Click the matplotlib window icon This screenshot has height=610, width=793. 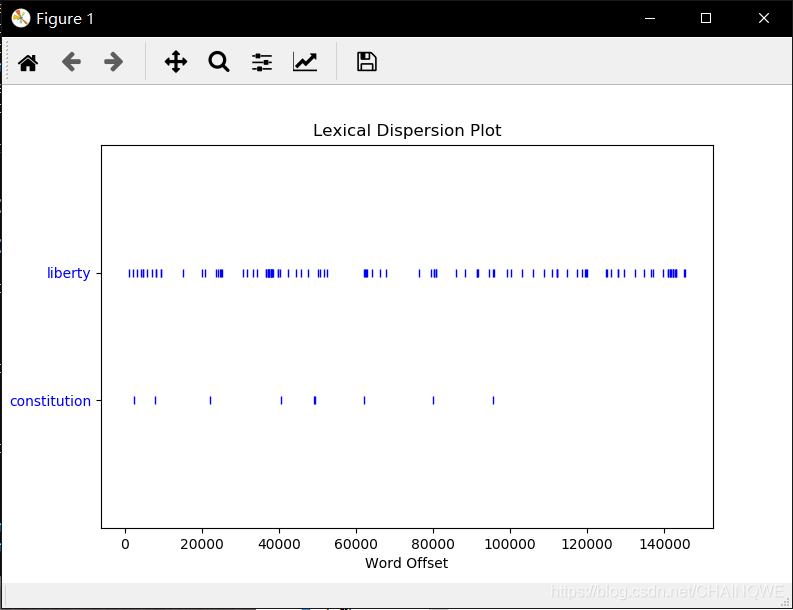(21, 18)
